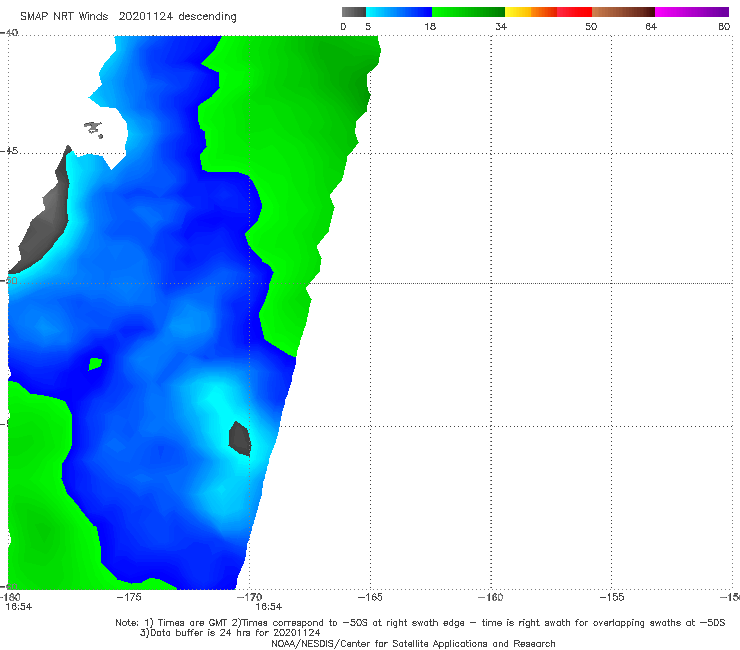Click the '16:54' time under the -180 label

click(x=18, y=607)
